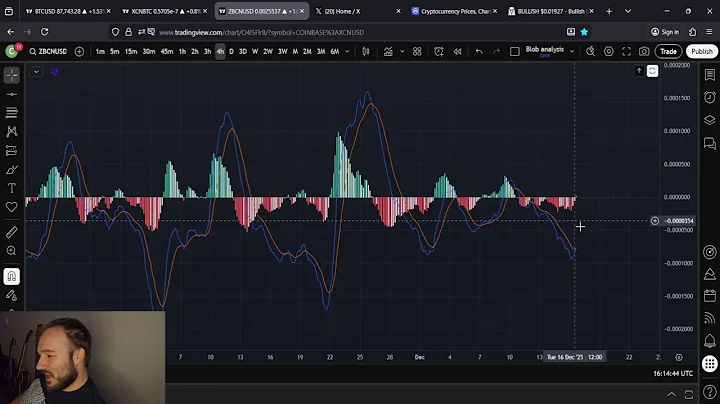Open the Blob analysis layout dropdown
The height and width of the screenshot is (404, 720).
[572, 51]
